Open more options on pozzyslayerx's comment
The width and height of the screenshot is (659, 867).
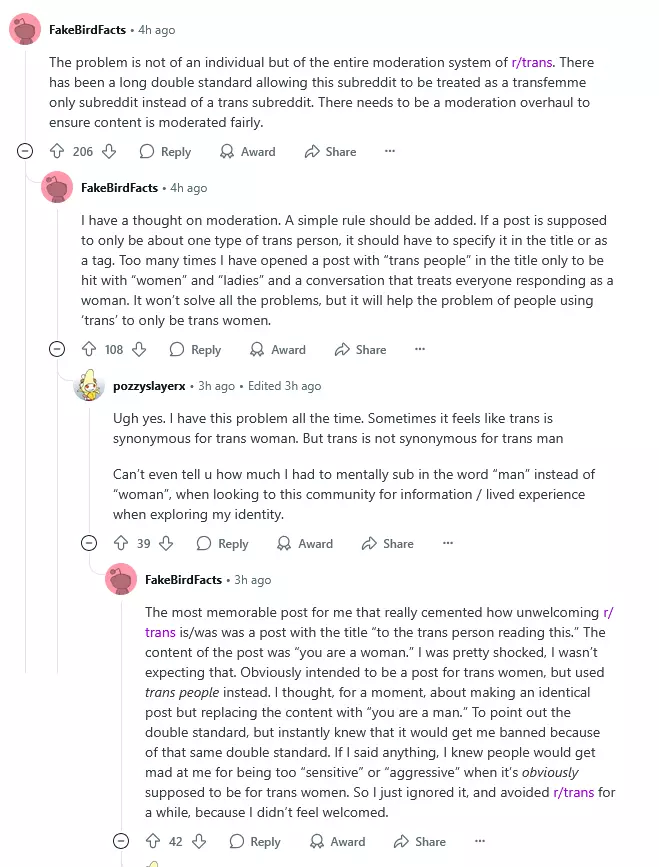[x=447, y=544]
